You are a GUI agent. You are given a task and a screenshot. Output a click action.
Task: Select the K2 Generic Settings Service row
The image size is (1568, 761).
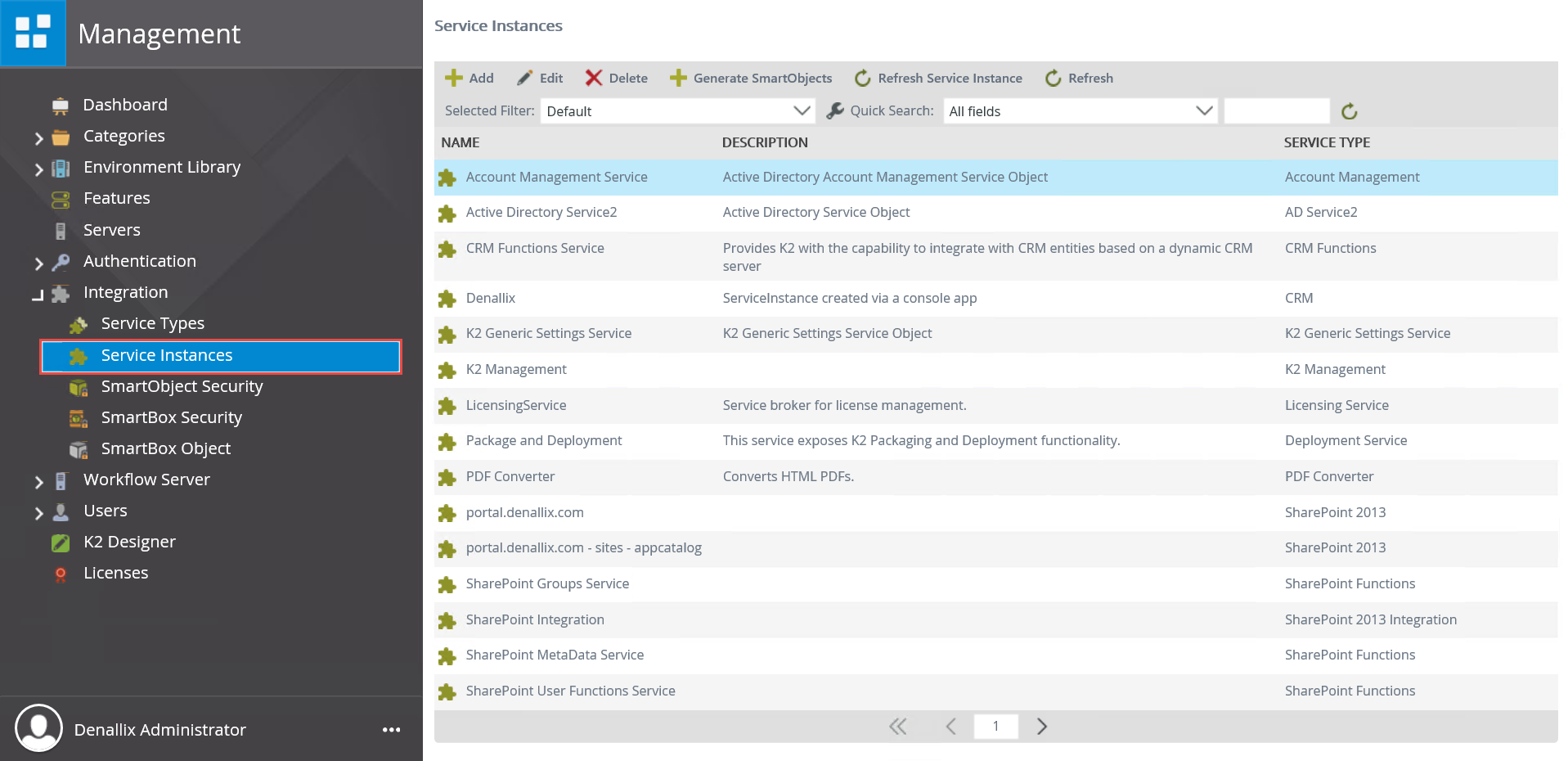pyautogui.click(x=995, y=334)
